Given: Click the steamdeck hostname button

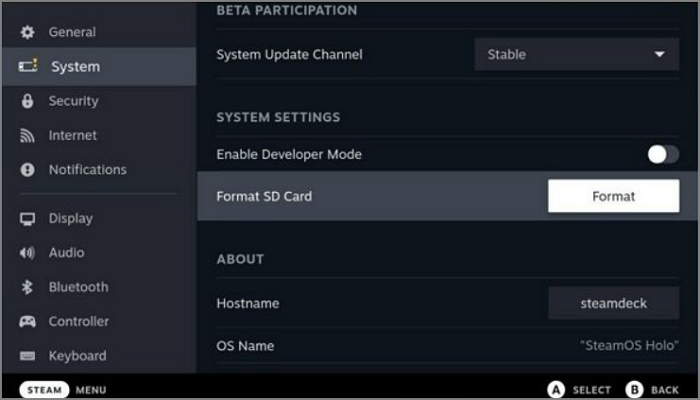Looking at the screenshot, I should tap(613, 303).
